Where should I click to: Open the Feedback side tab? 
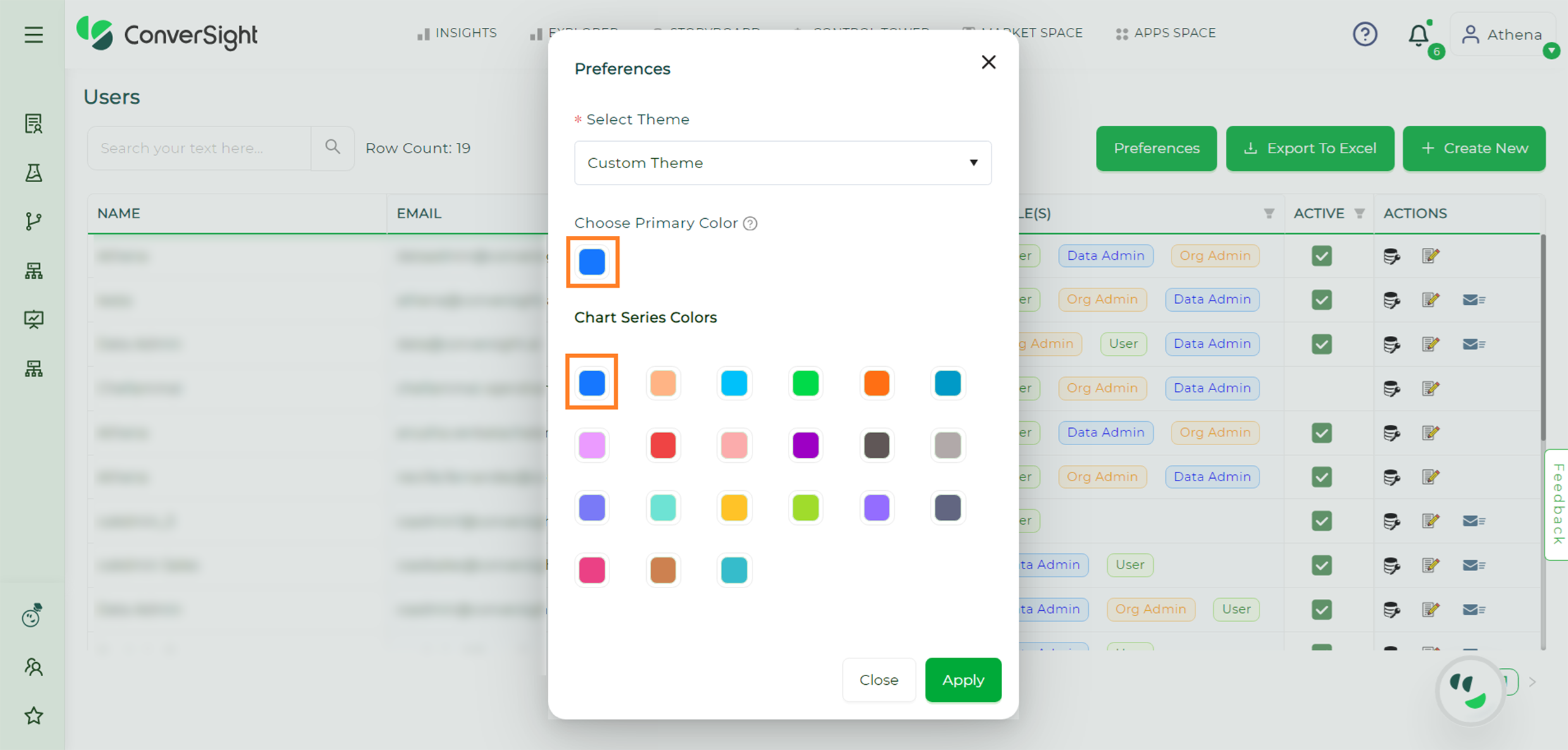point(1557,504)
